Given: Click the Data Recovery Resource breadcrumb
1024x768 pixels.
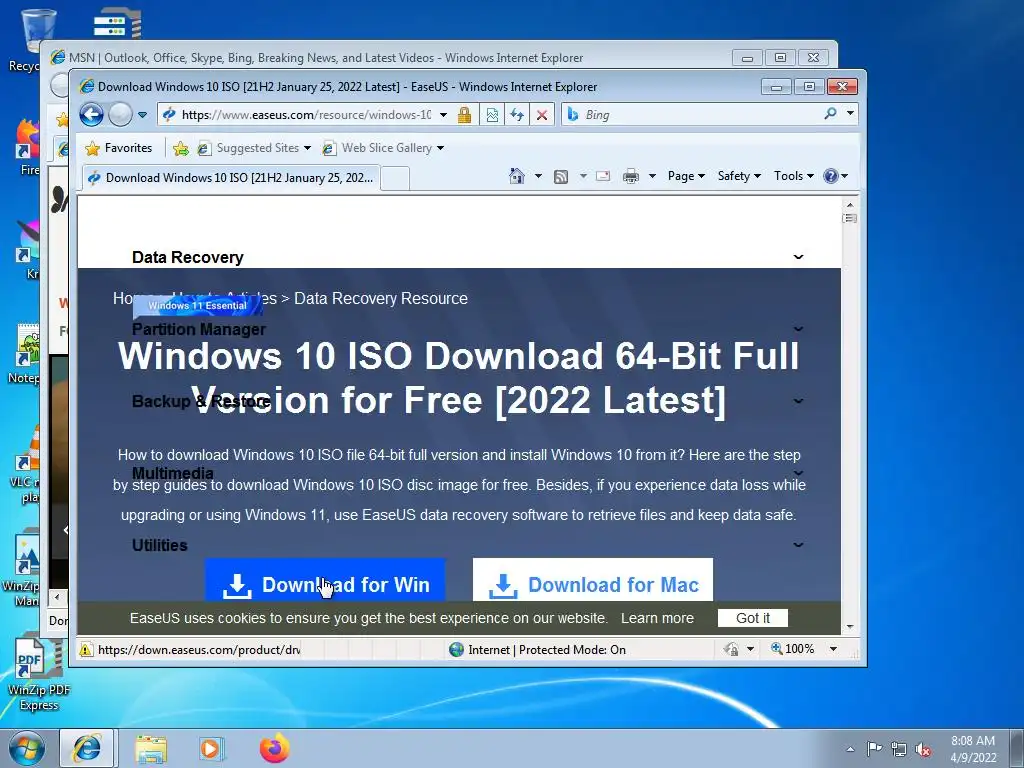Looking at the screenshot, I should 381,298.
